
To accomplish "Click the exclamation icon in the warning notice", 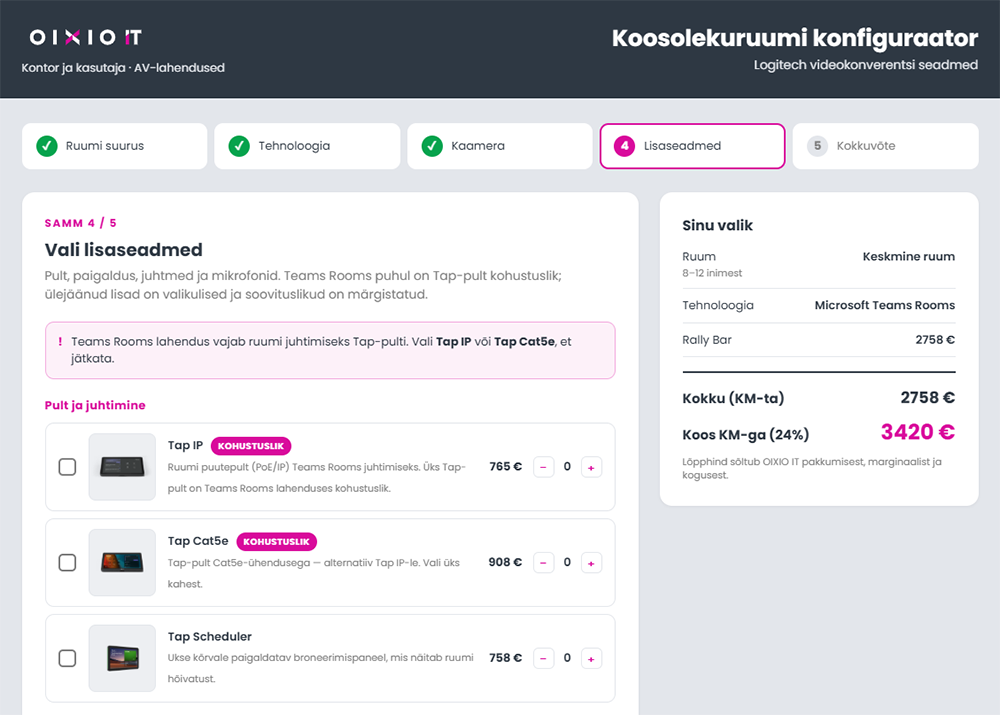I will point(61,342).
